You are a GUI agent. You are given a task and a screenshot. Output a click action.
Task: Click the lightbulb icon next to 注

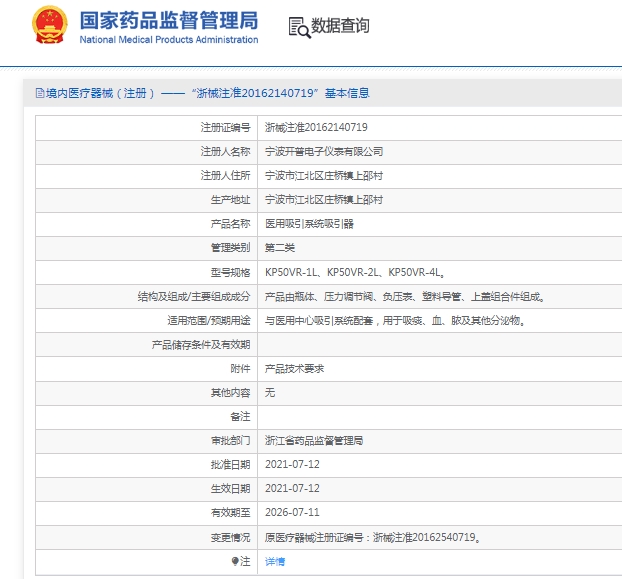235,561
